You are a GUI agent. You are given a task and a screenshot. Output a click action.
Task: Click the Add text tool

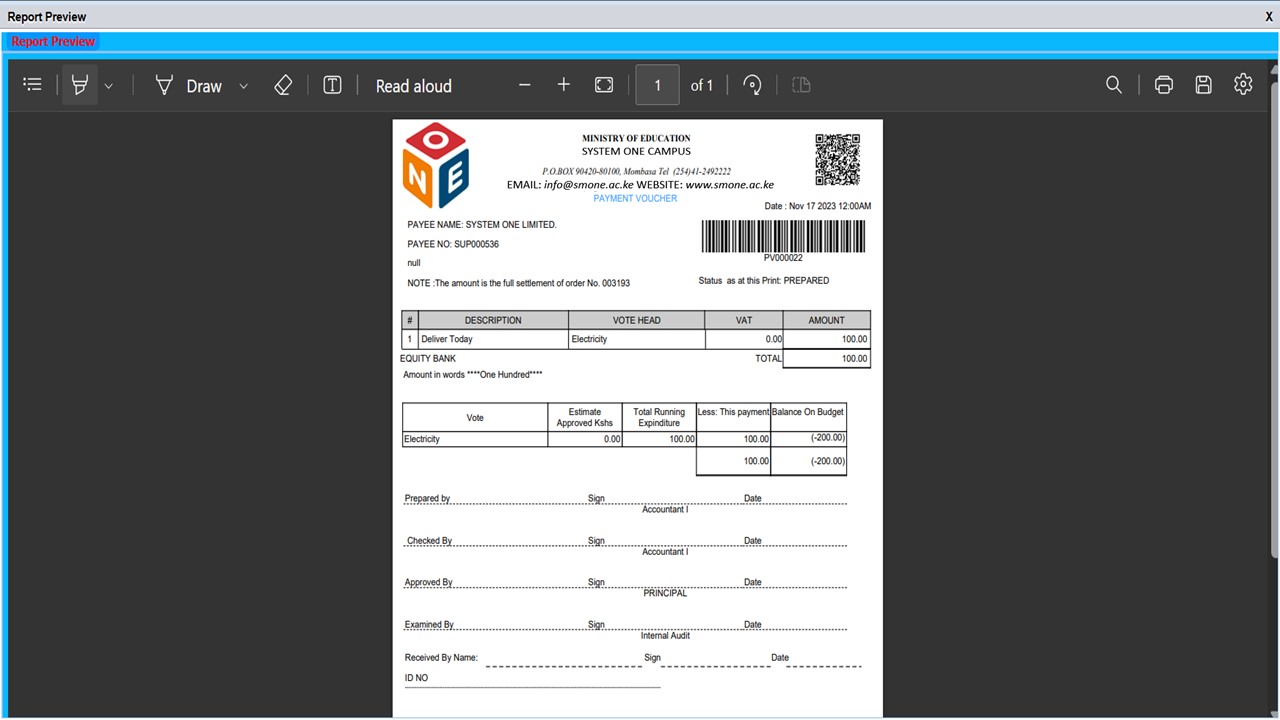(333, 85)
